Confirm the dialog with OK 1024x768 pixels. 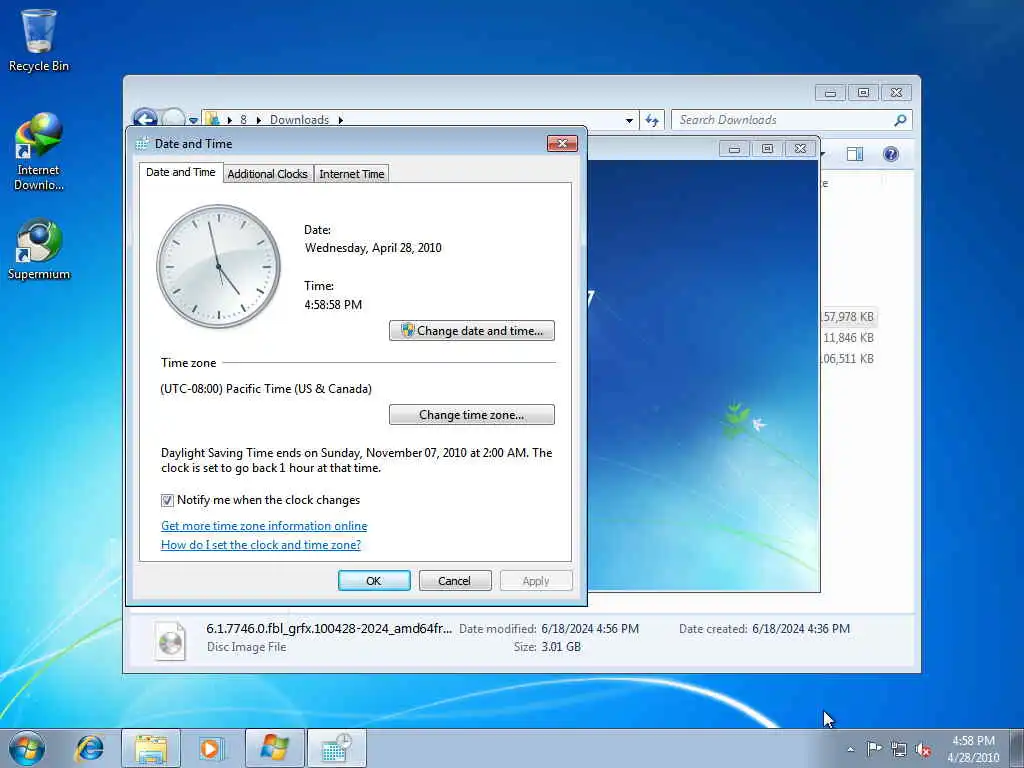tap(374, 581)
